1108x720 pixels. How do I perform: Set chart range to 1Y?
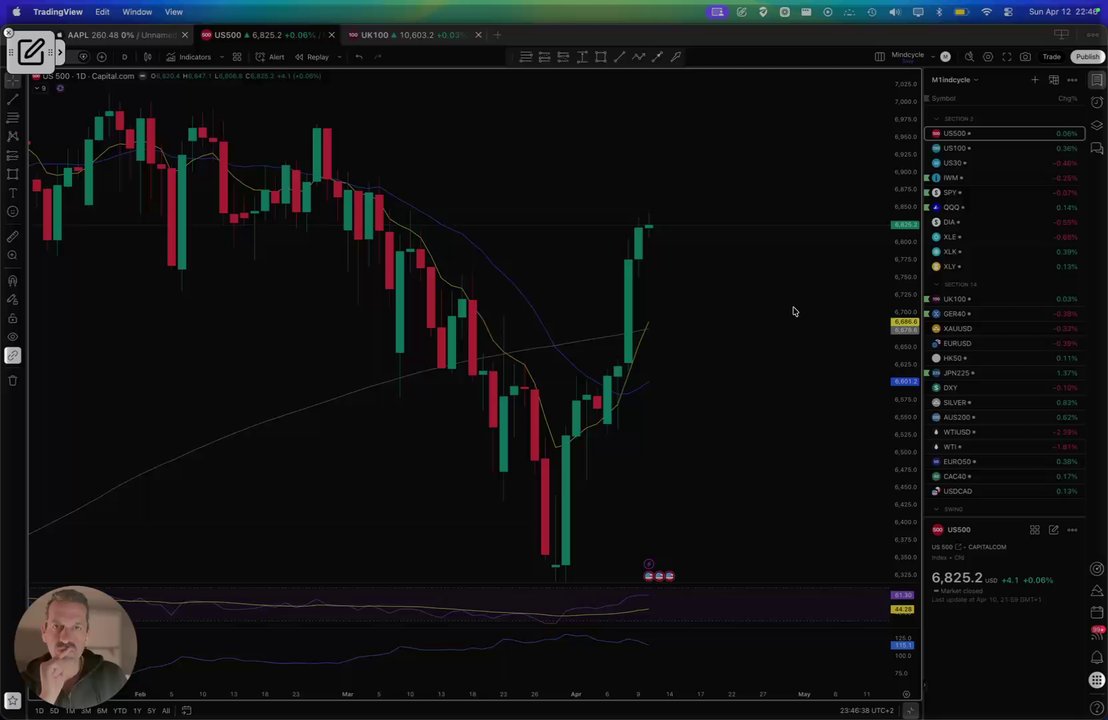click(x=137, y=711)
